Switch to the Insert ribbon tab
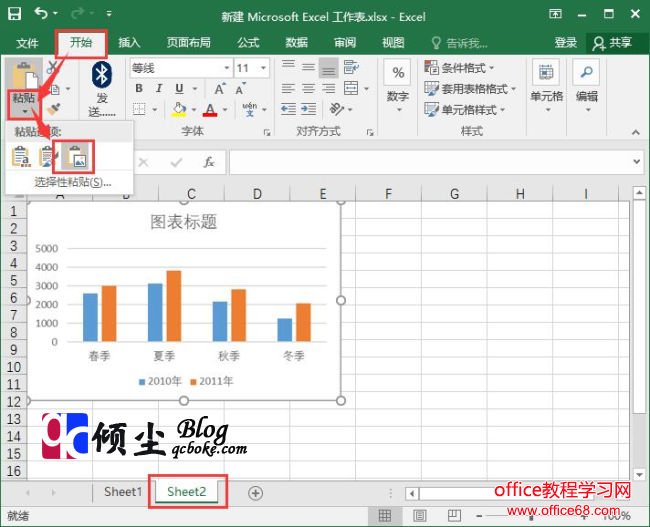The height and width of the screenshot is (527, 650). 129,43
